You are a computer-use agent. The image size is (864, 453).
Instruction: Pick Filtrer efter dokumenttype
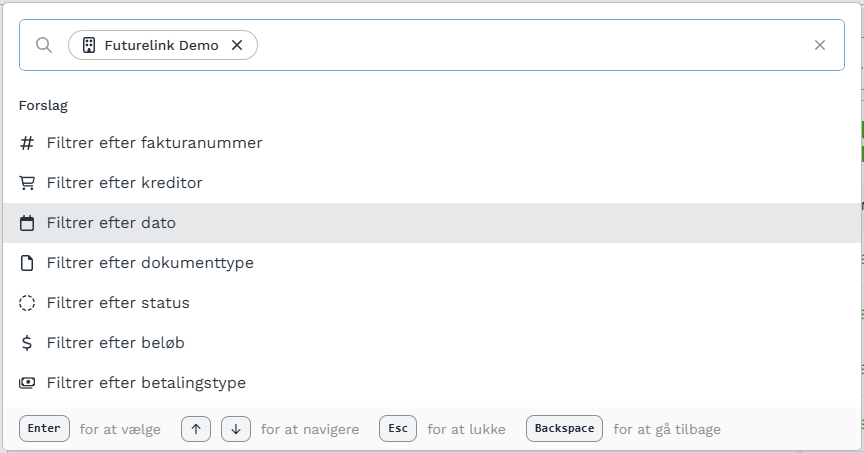click(x=432, y=263)
